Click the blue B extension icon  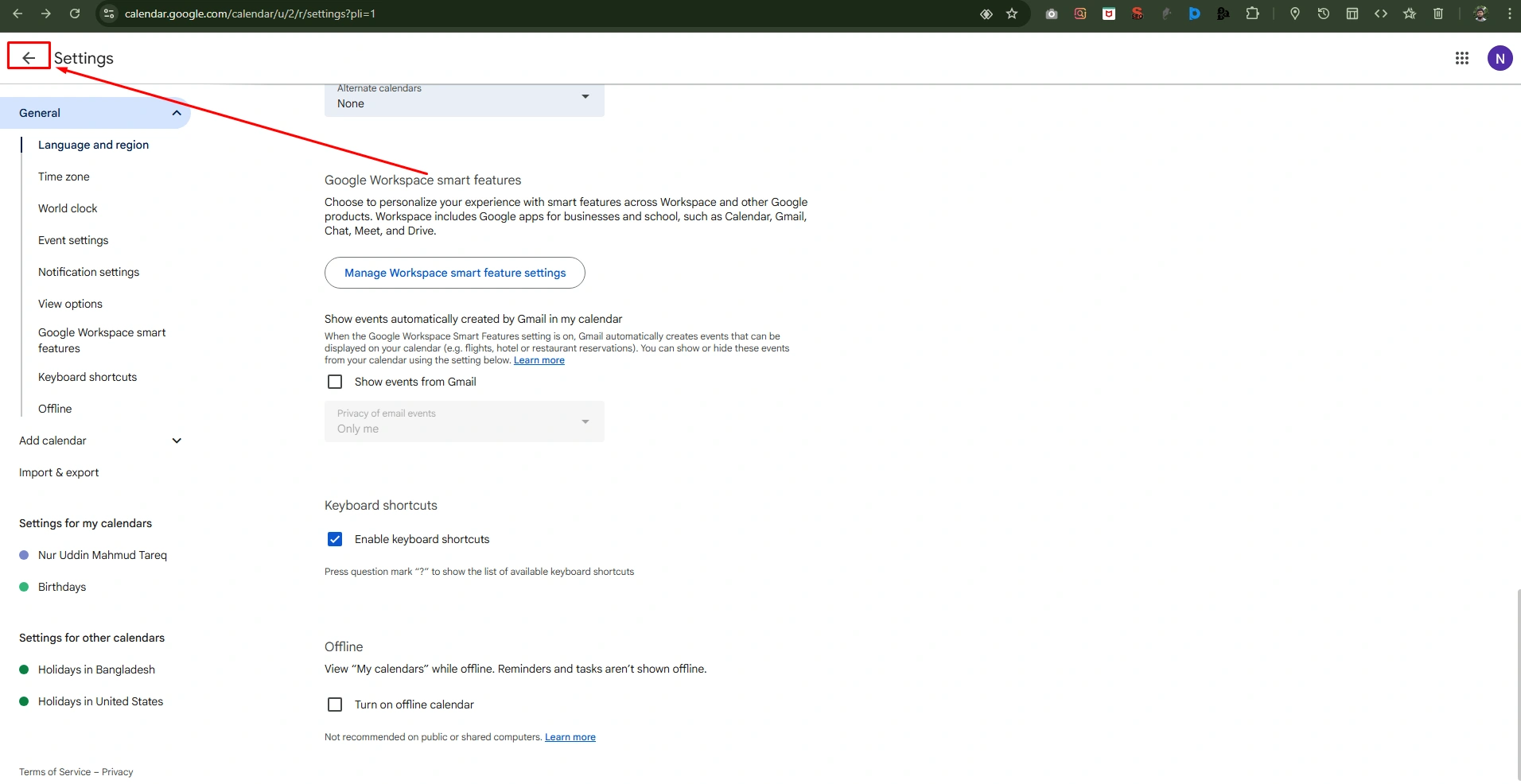1195,14
